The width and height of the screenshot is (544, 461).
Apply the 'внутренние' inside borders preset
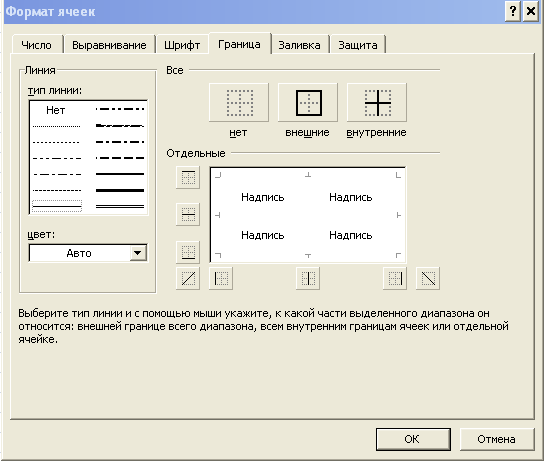tap(377, 103)
